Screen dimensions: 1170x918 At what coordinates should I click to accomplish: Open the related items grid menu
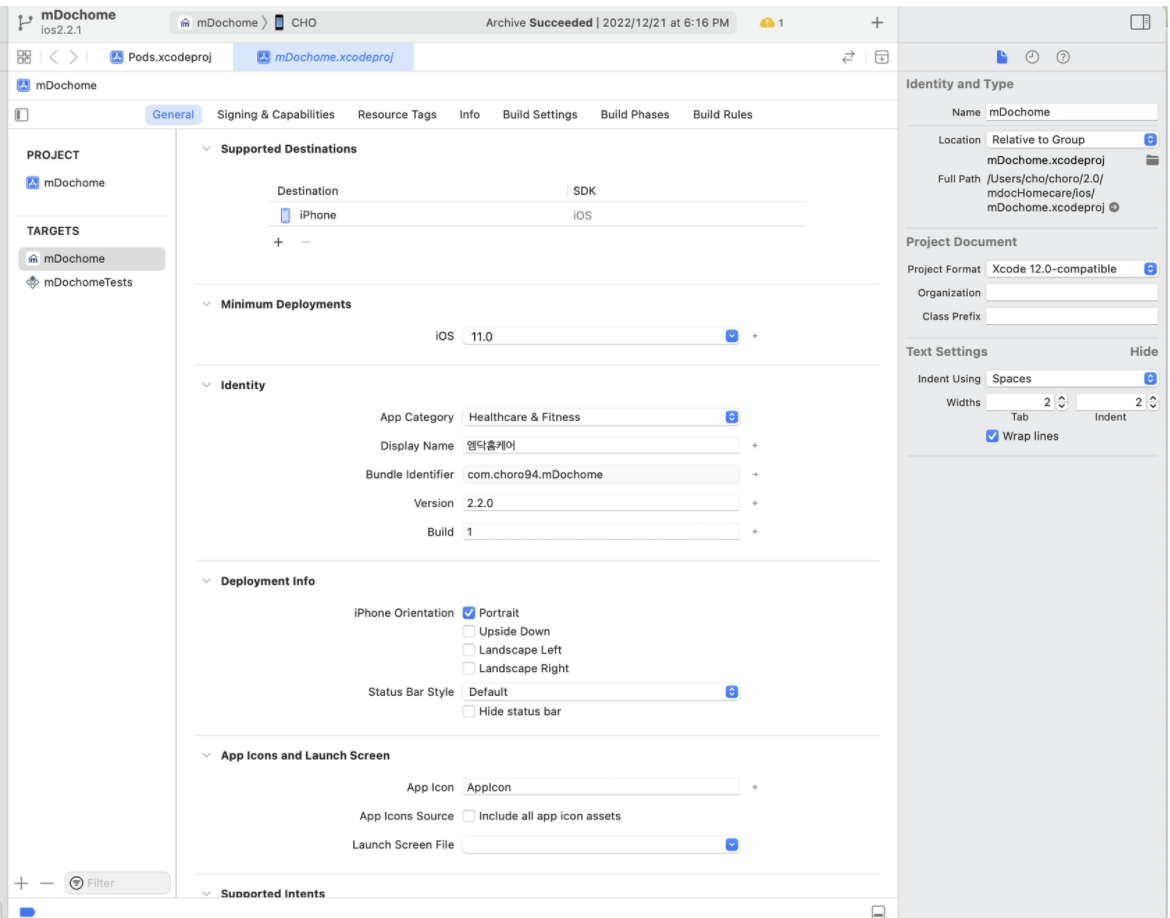coord(24,57)
